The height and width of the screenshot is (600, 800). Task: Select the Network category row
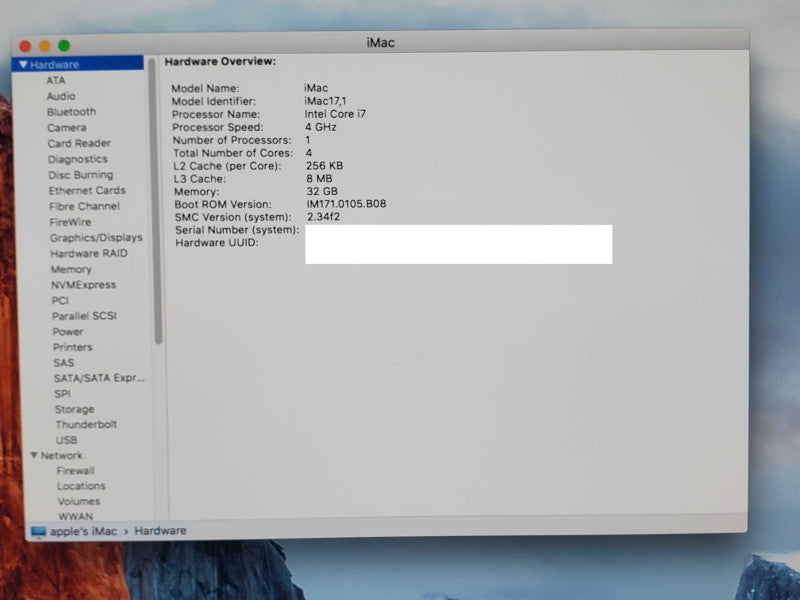coord(61,455)
